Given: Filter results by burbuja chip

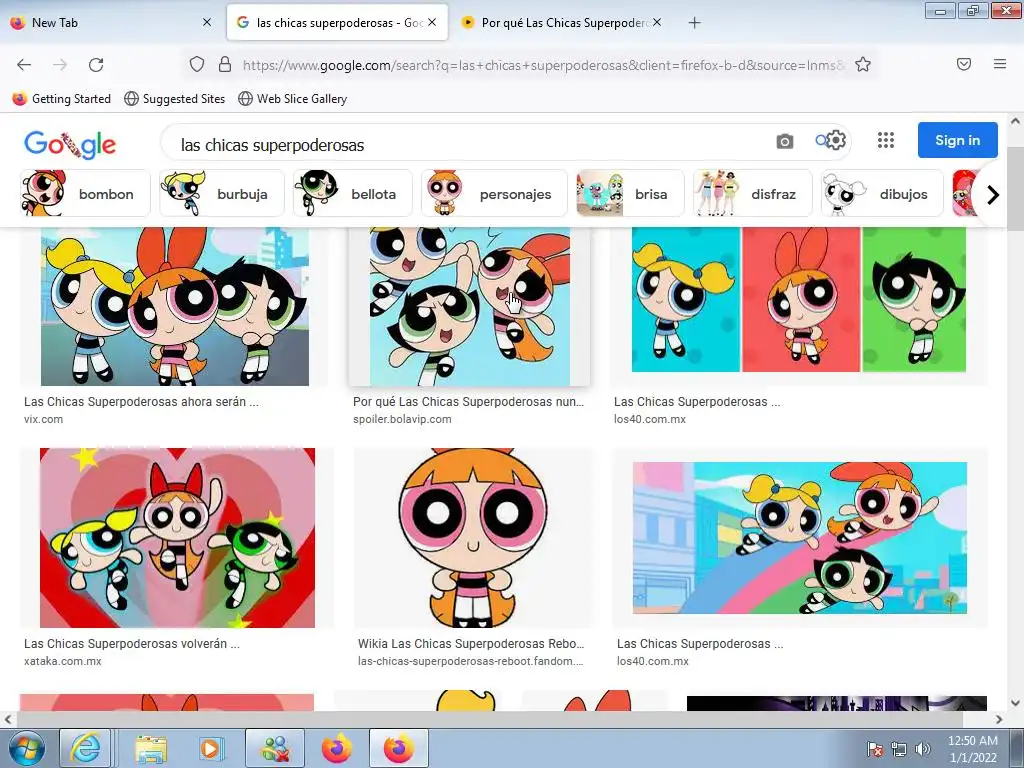Looking at the screenshot, I should tap(222, 193).
